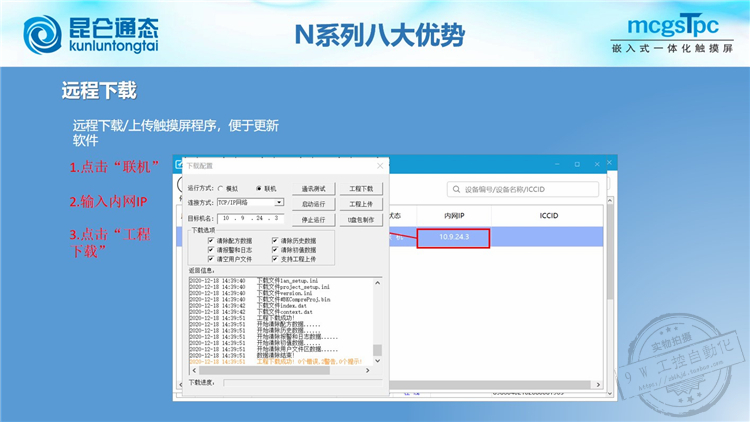This screenshot has width=750, height=422.
Task: Click the 目标机名 IP address field
Action: coord(250,217)
